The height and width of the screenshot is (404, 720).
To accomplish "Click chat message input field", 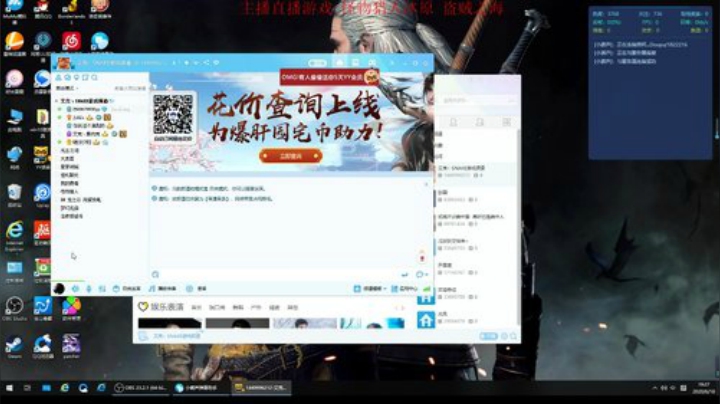I will [280, 275].
